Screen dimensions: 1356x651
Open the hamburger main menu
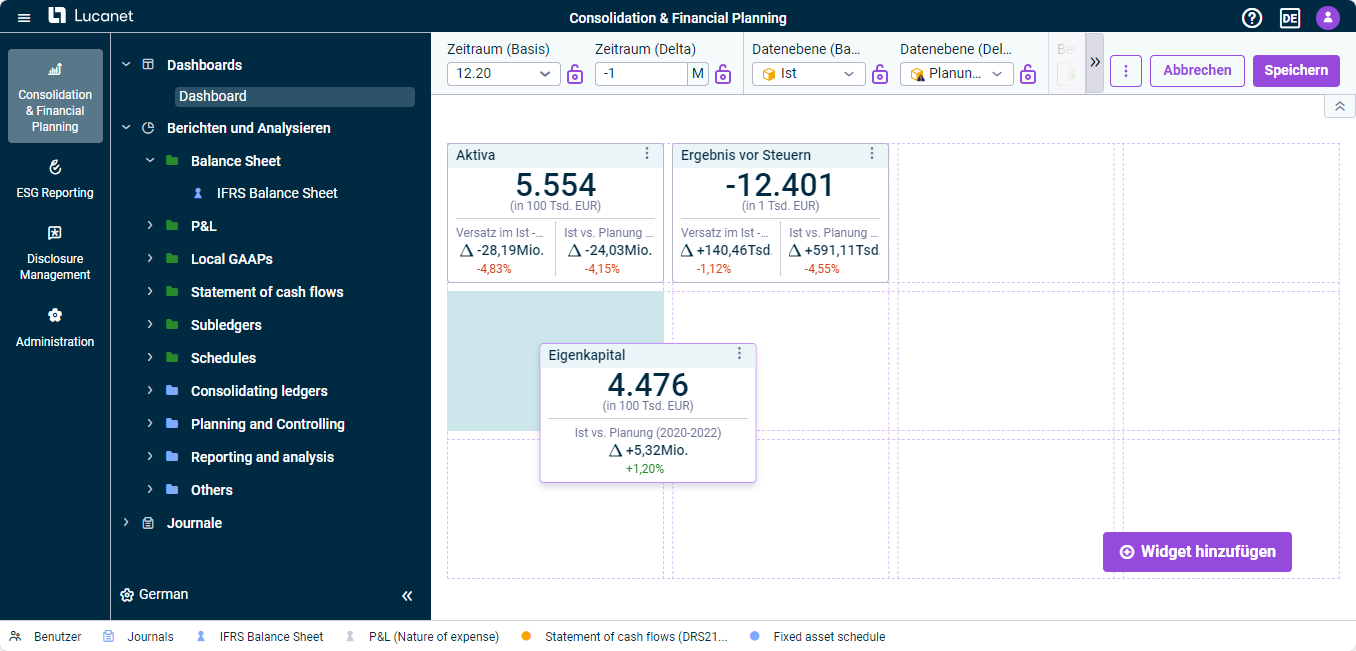[24, 17]
